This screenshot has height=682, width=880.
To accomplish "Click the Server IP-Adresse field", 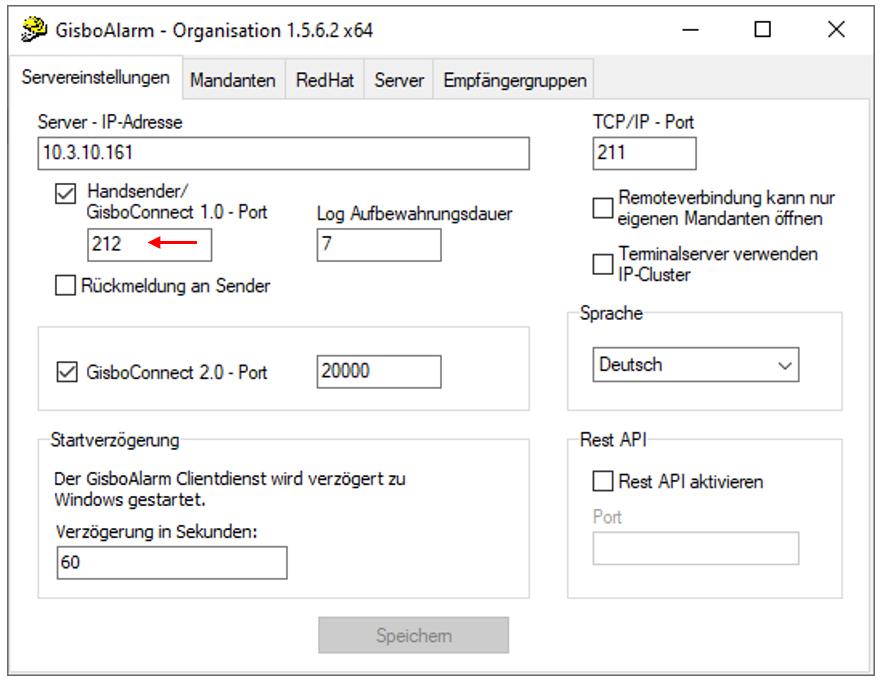I will tap(283, 153).
